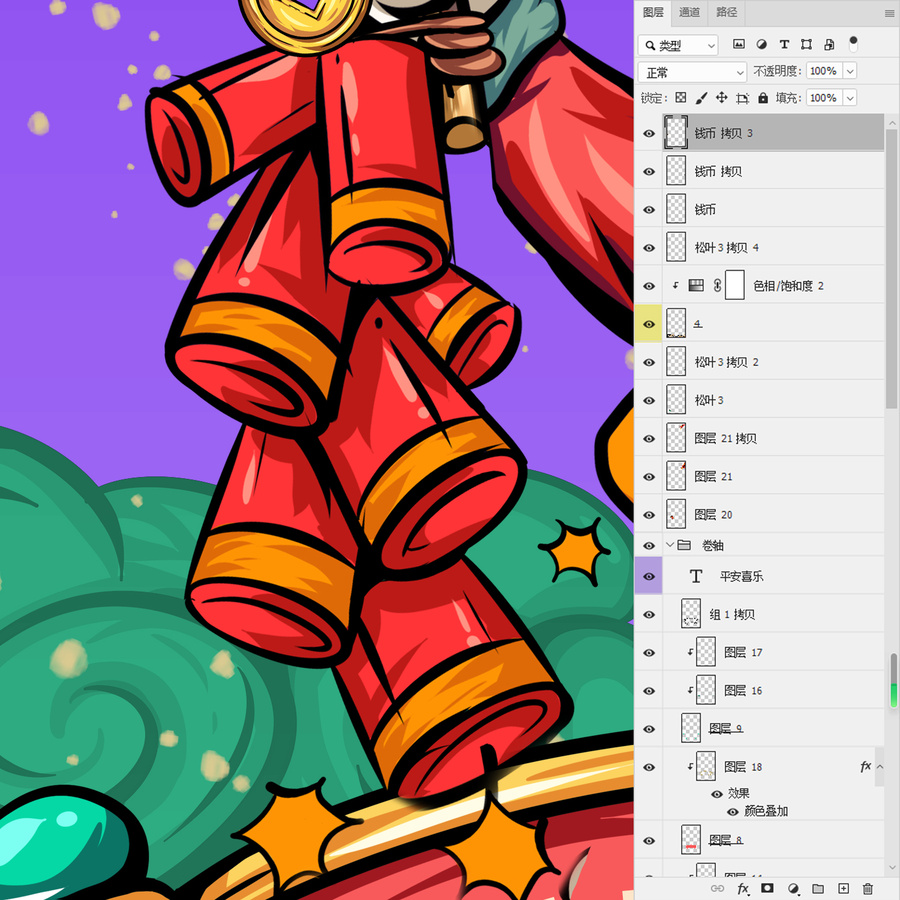This screenshot has height=900, width=900.
Task: Click prevent artboard auto-nesting lock icon
Action: pos(742,98)
